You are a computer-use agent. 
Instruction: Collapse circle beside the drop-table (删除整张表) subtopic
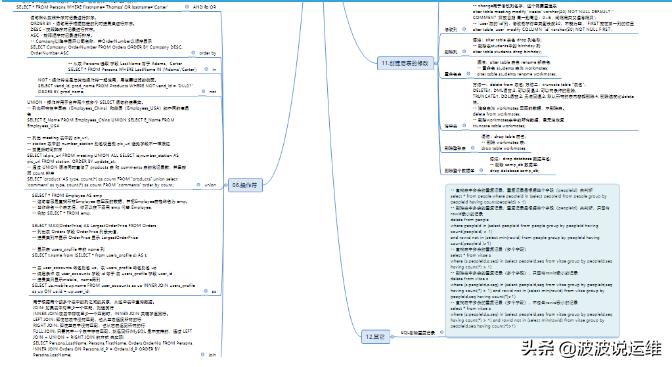(473, 148)
